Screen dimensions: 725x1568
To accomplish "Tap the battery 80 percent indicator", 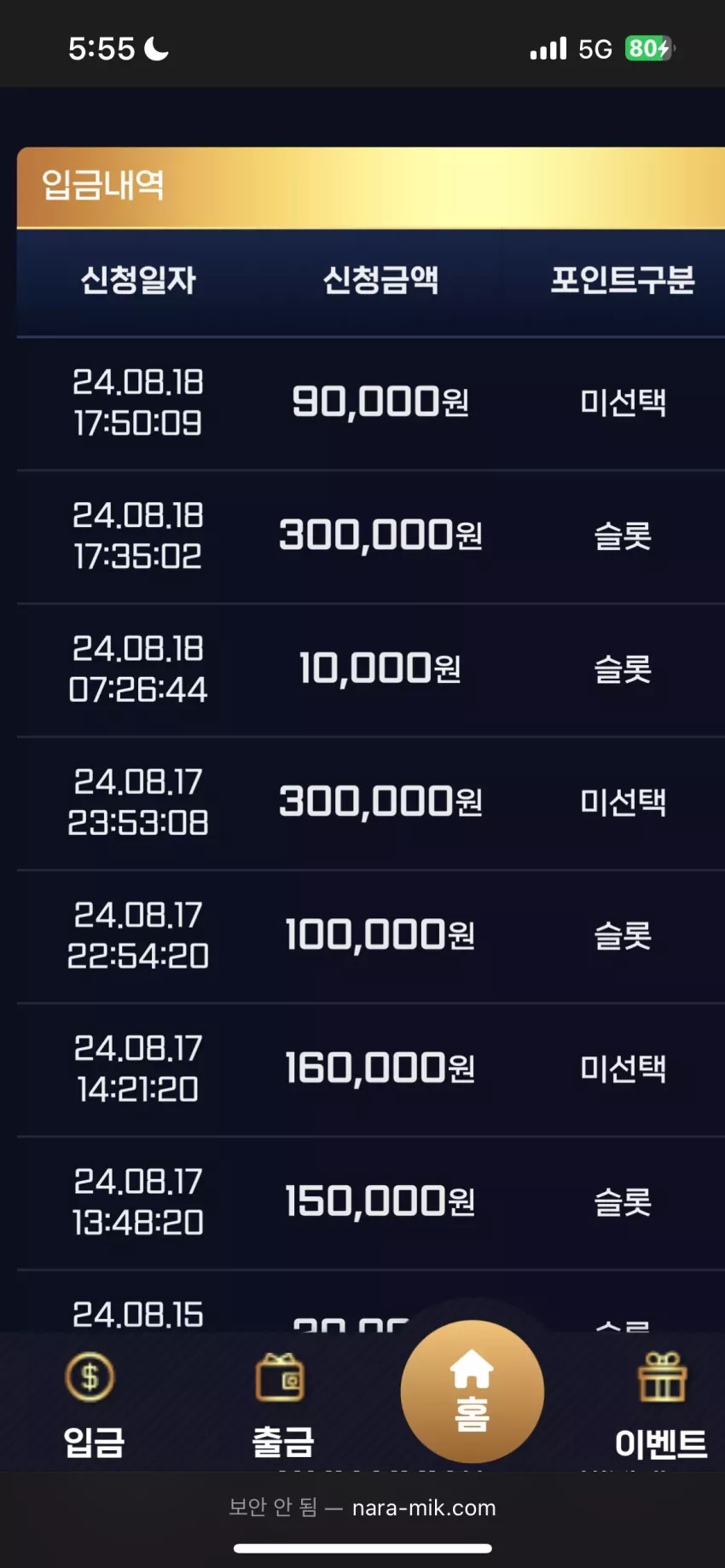I will coord(651,49).
